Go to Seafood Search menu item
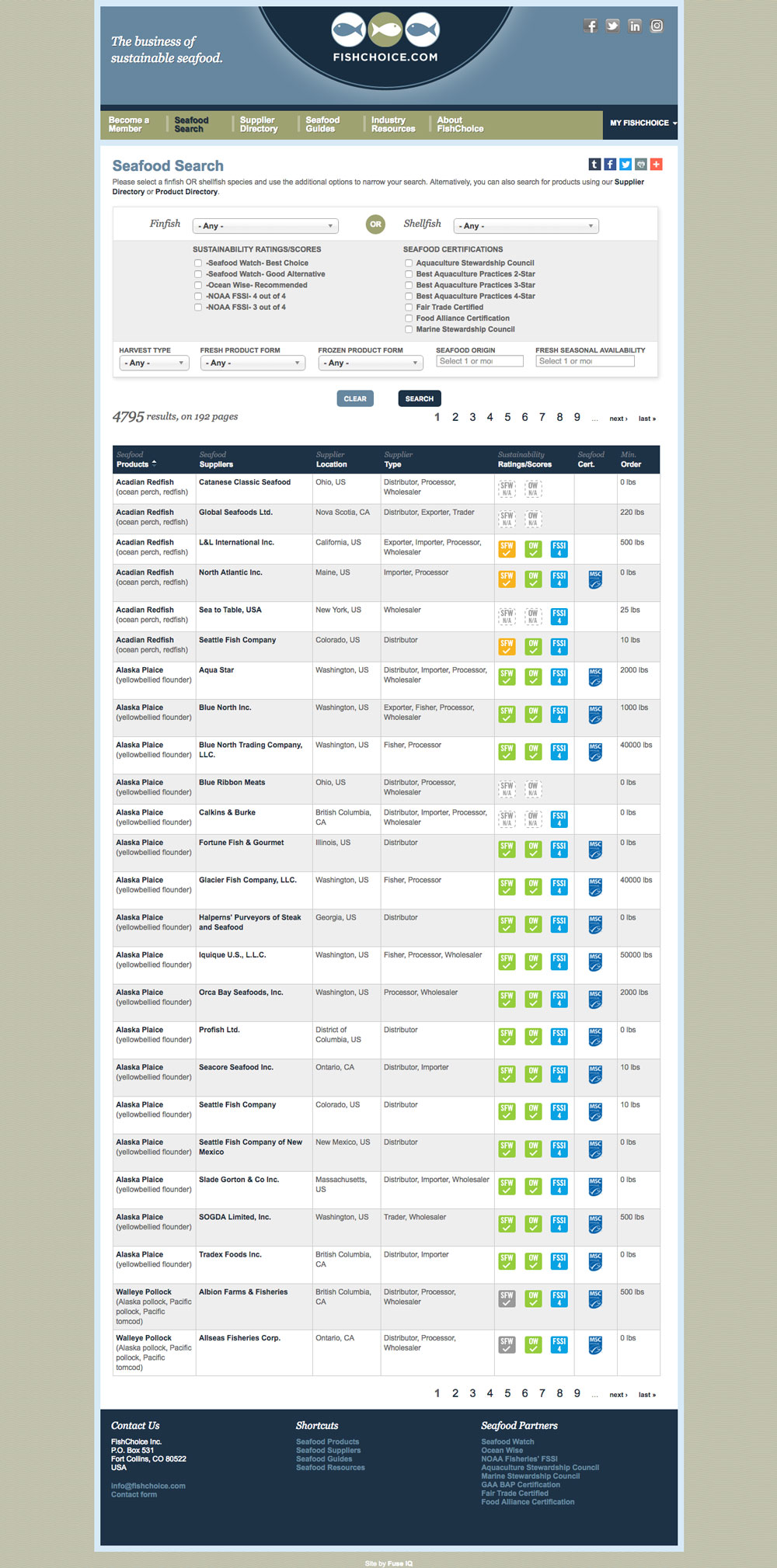777x1568 pixels. (x=191, y=124)
